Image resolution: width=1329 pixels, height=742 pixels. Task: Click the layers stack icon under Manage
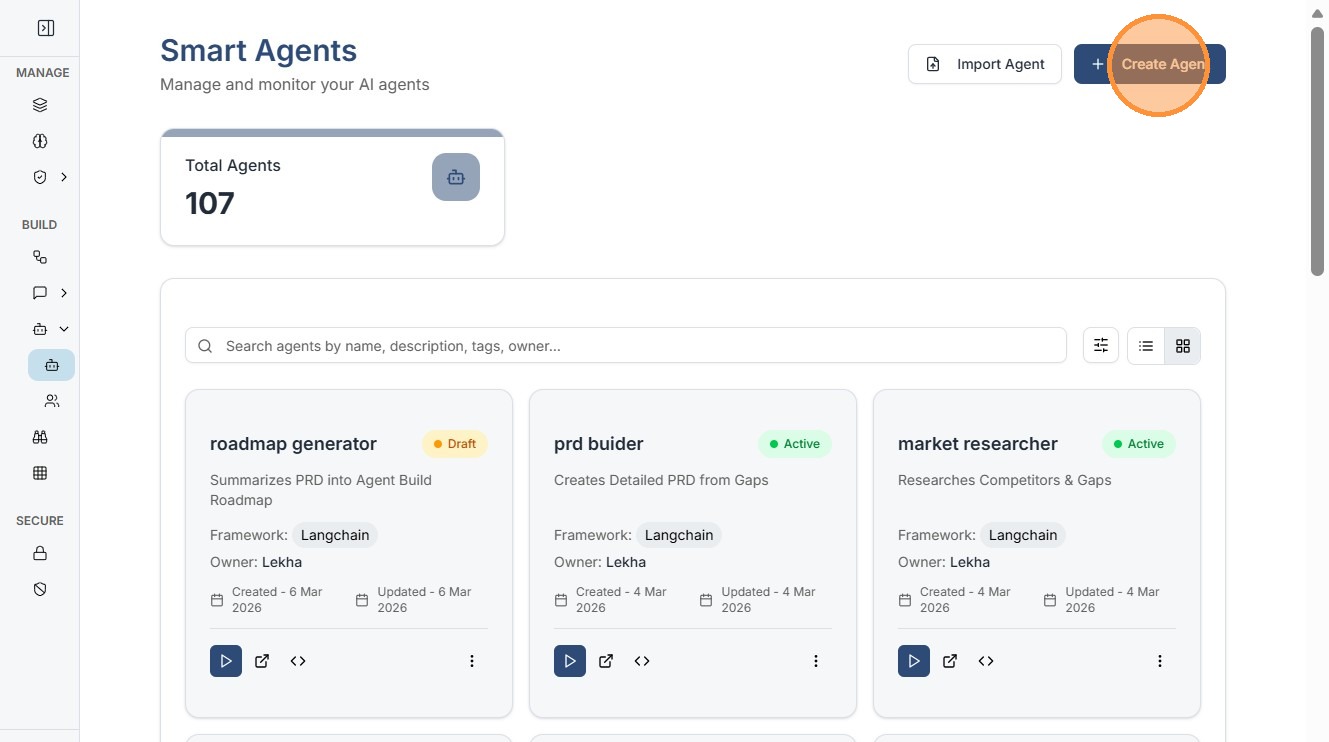coord(40,105)
